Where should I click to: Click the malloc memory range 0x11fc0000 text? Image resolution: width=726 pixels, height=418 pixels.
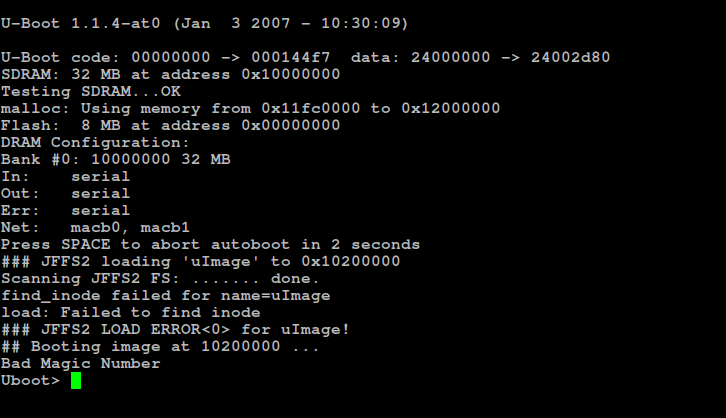311,108
